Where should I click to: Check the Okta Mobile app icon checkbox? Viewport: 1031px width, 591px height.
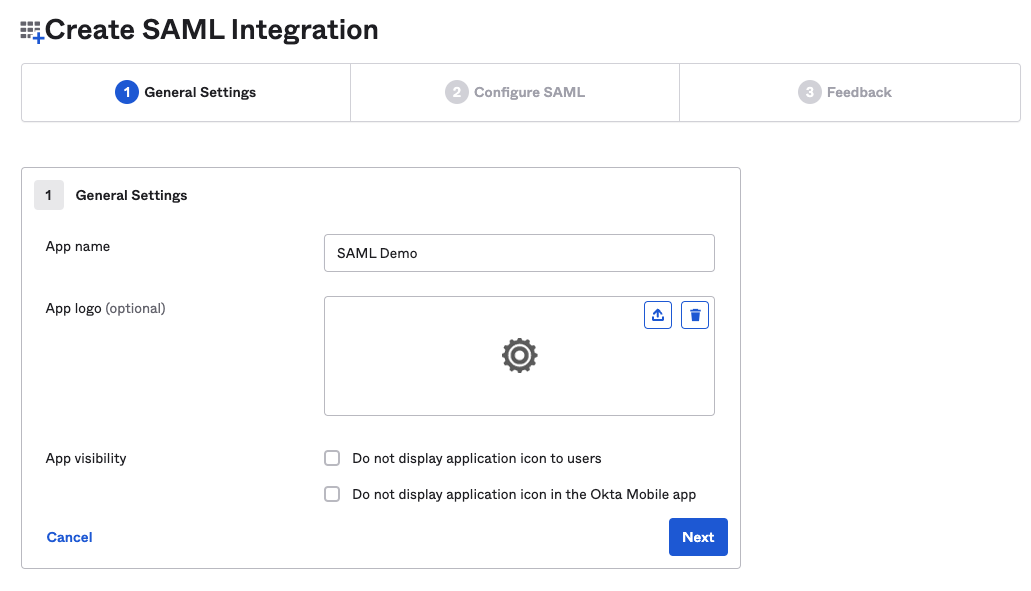[x=332, y=494]
